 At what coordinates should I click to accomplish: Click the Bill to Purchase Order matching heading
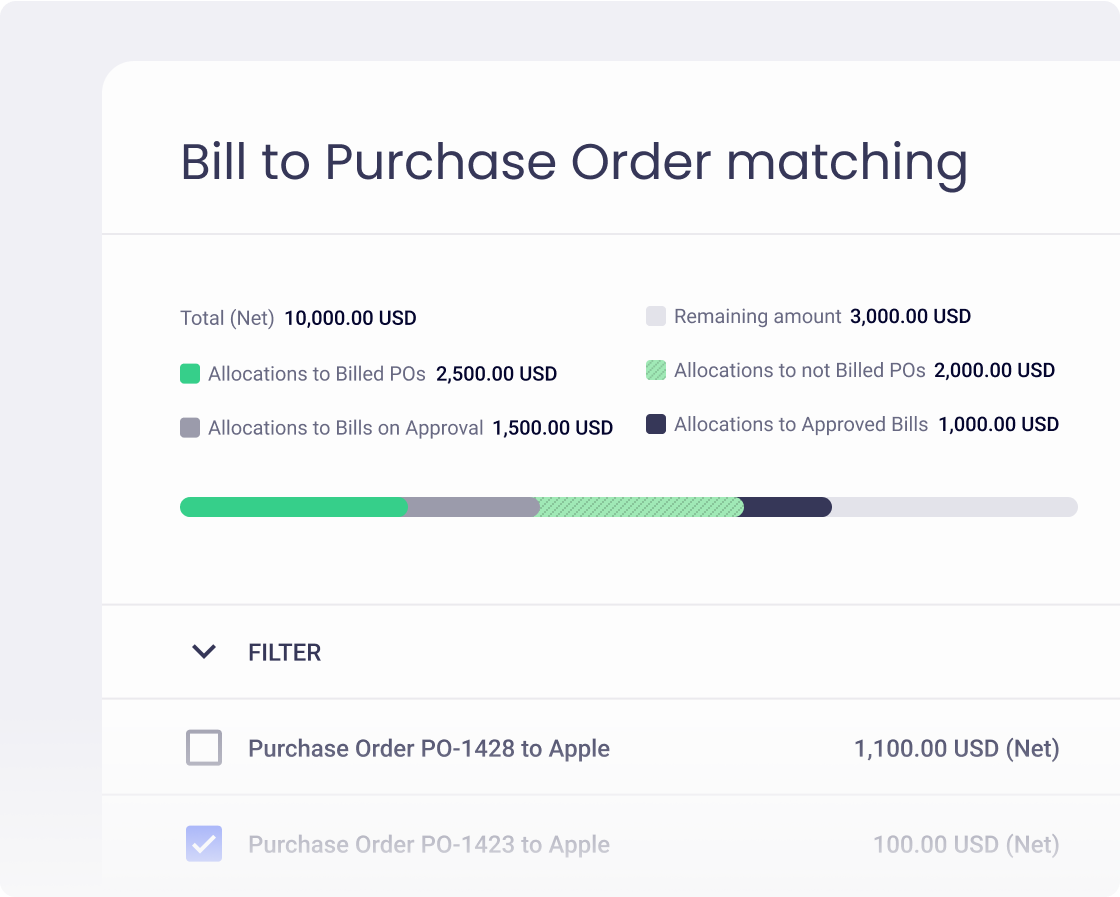[573, 162]
